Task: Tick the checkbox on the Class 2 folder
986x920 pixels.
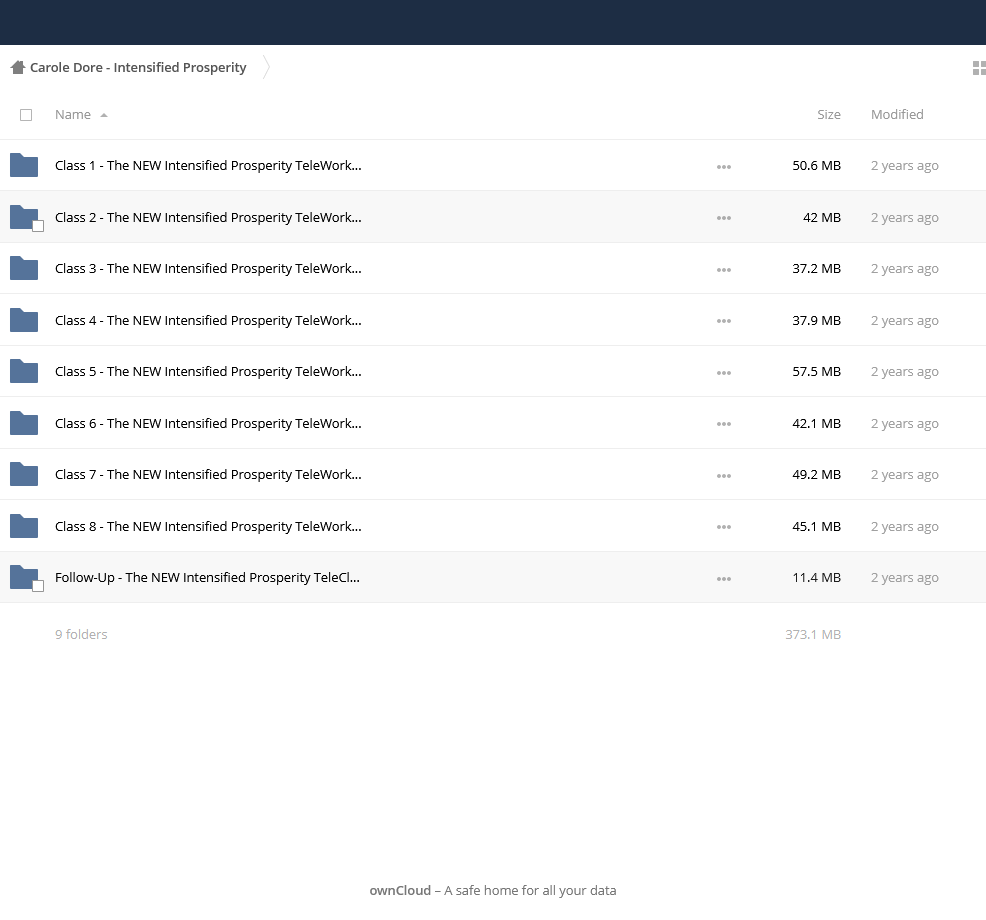Action: pos(38,226)
